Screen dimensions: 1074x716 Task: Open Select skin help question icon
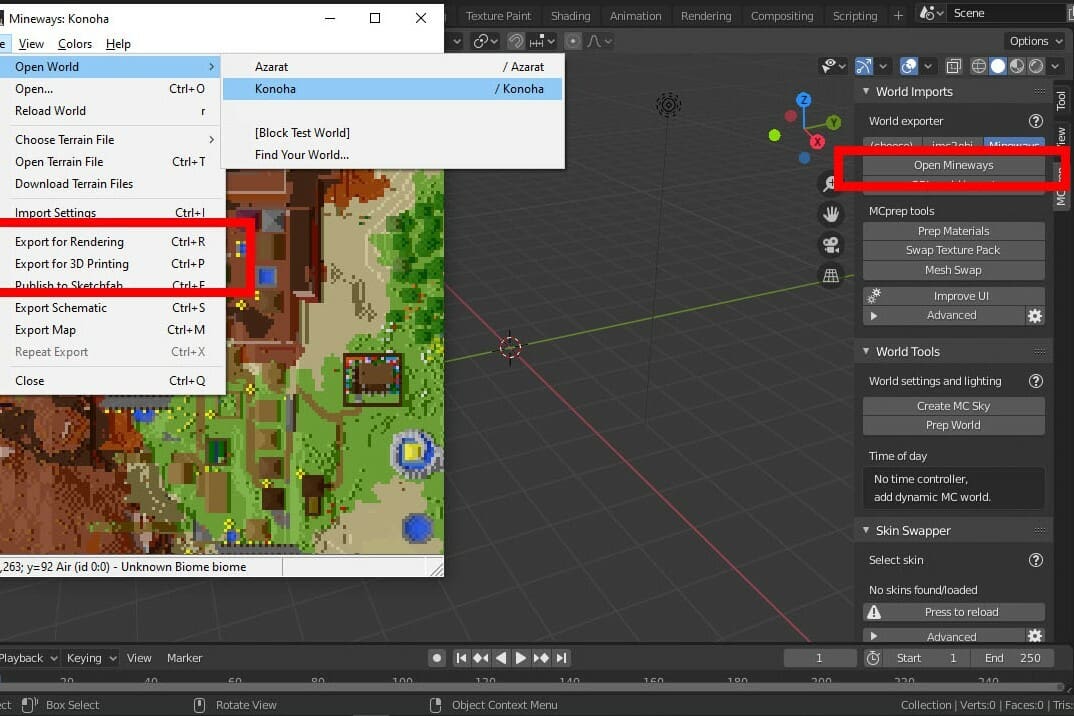tap(1036, 560)
